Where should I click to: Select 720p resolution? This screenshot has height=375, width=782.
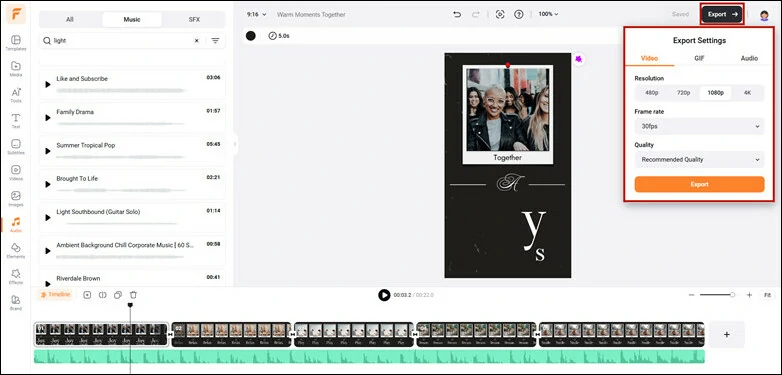(x=683, y=93)
